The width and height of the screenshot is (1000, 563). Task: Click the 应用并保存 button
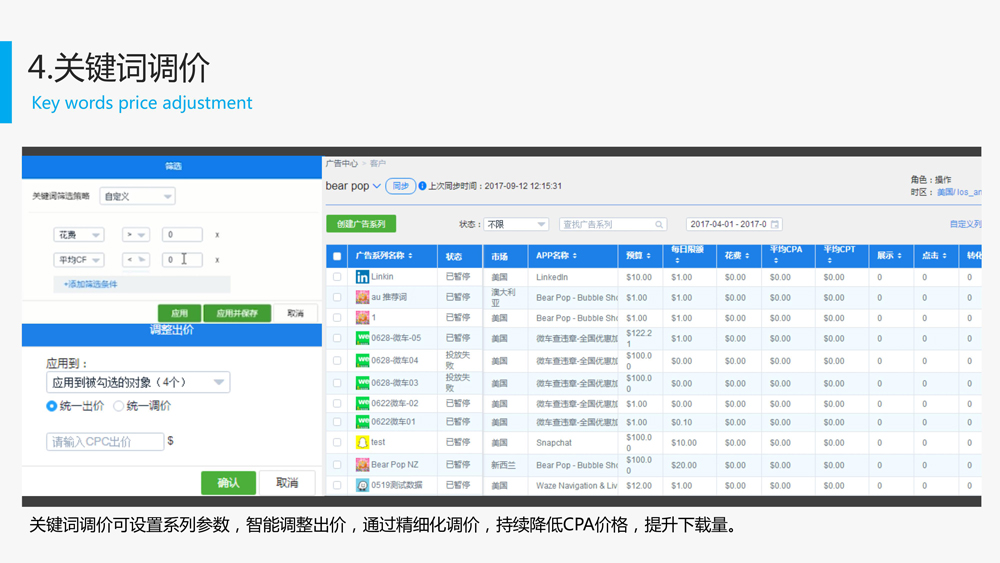pos(237,313)
